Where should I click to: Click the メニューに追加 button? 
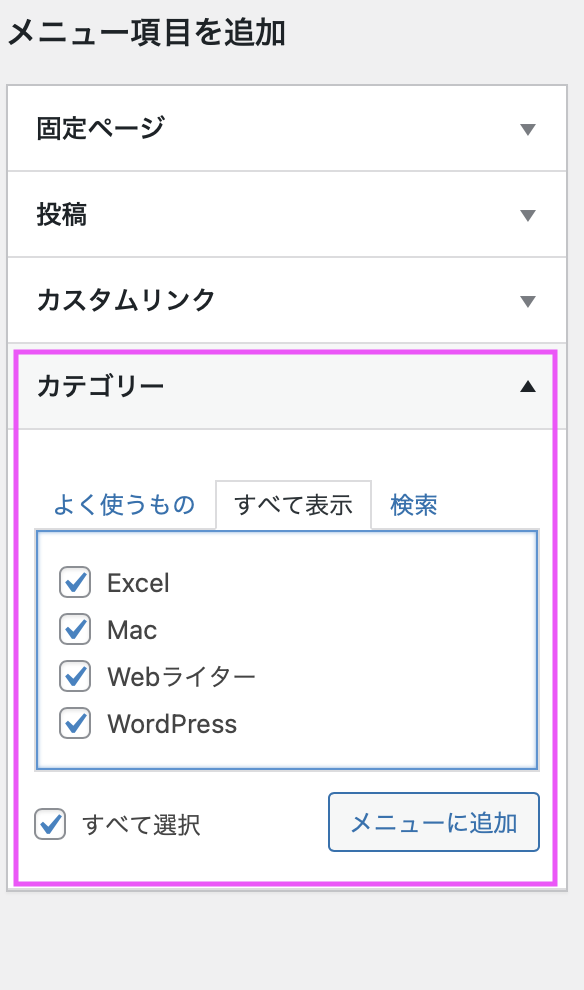[434, 822]
